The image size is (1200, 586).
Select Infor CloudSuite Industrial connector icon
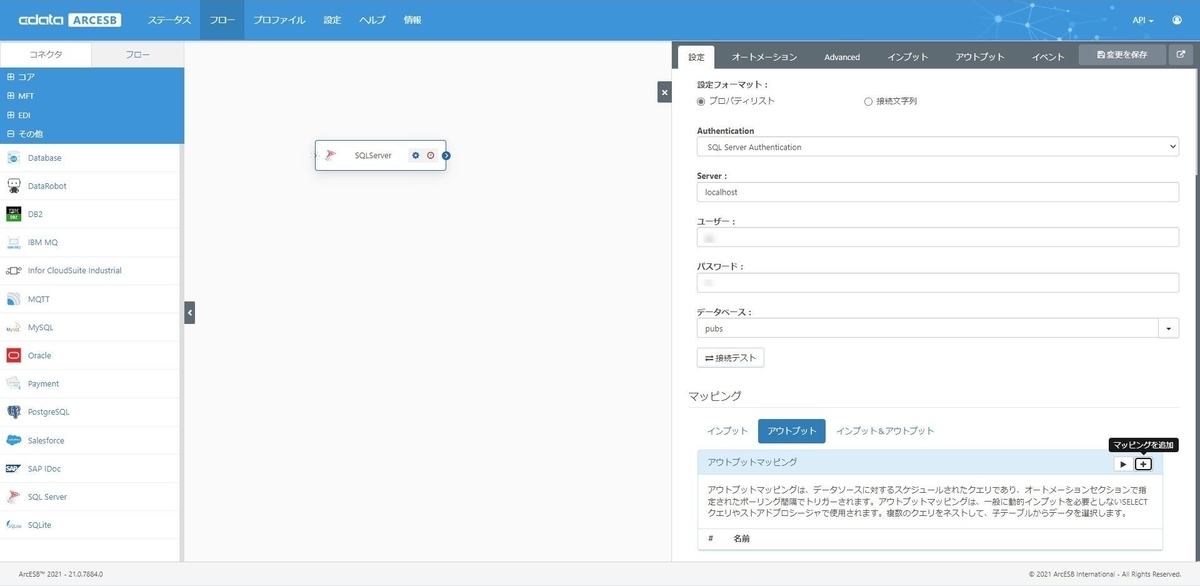coord(14,271)
